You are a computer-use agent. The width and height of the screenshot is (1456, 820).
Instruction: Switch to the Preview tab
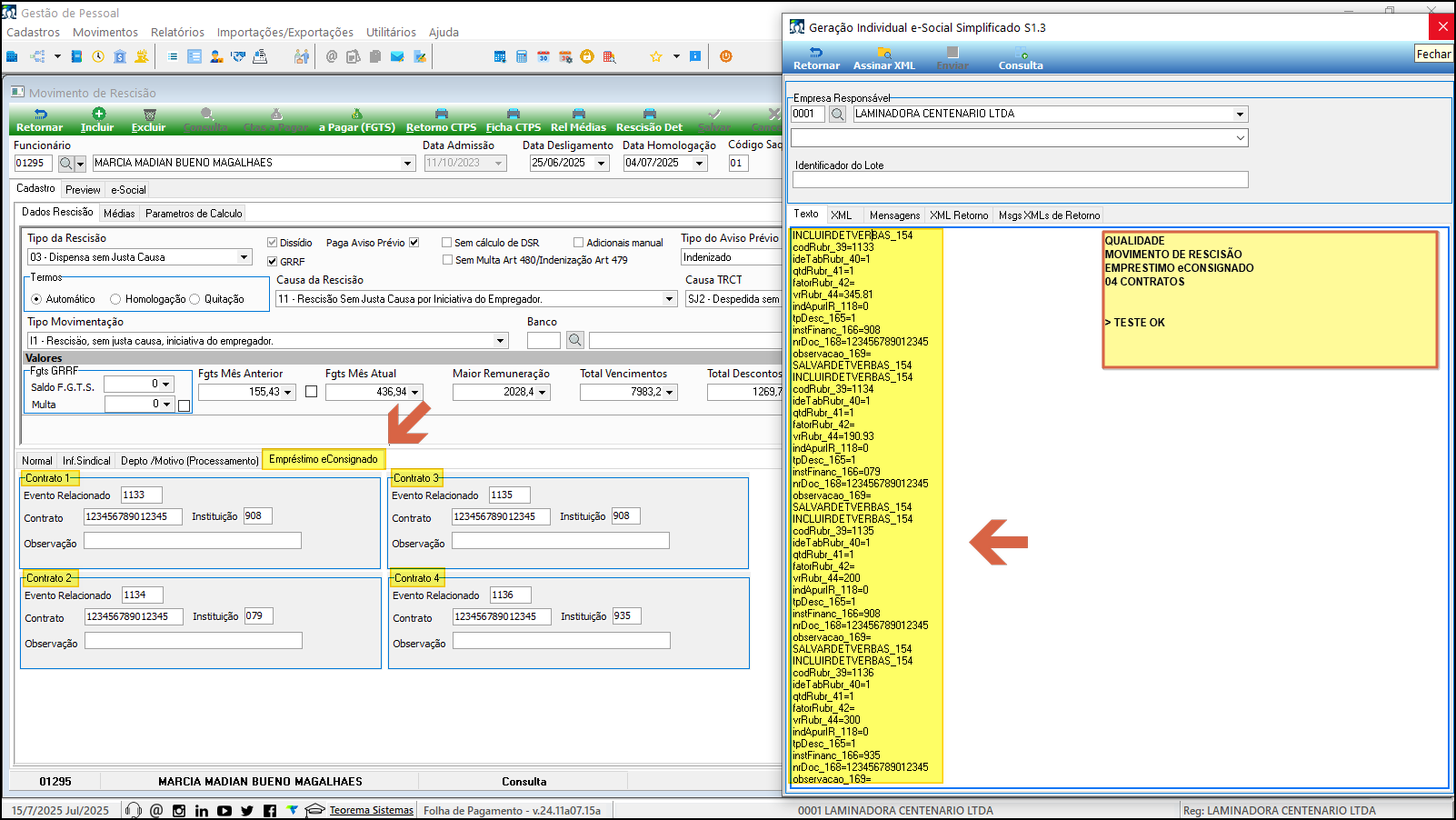coord(83,190)
